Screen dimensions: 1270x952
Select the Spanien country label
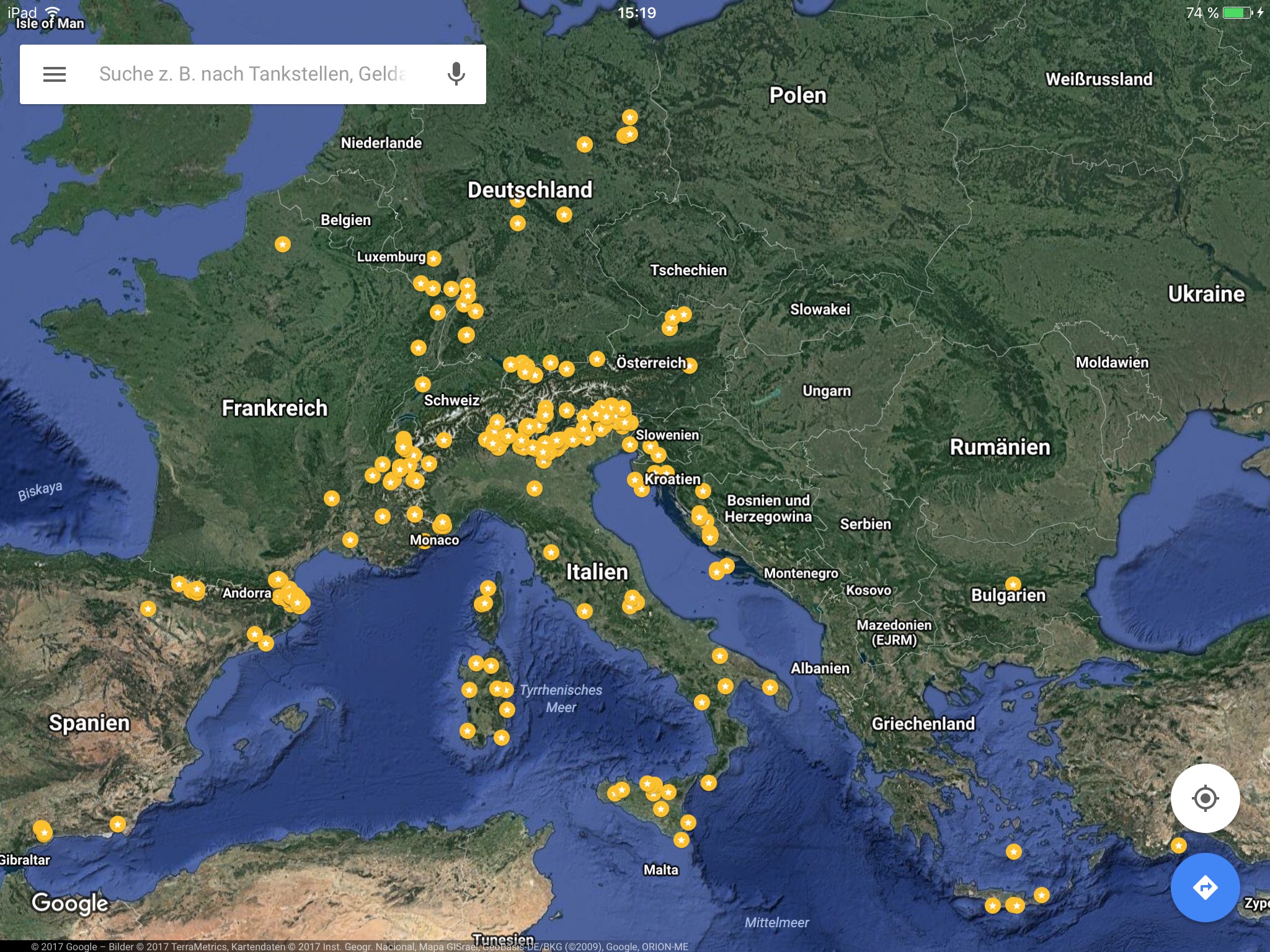[x=89, y=723]
